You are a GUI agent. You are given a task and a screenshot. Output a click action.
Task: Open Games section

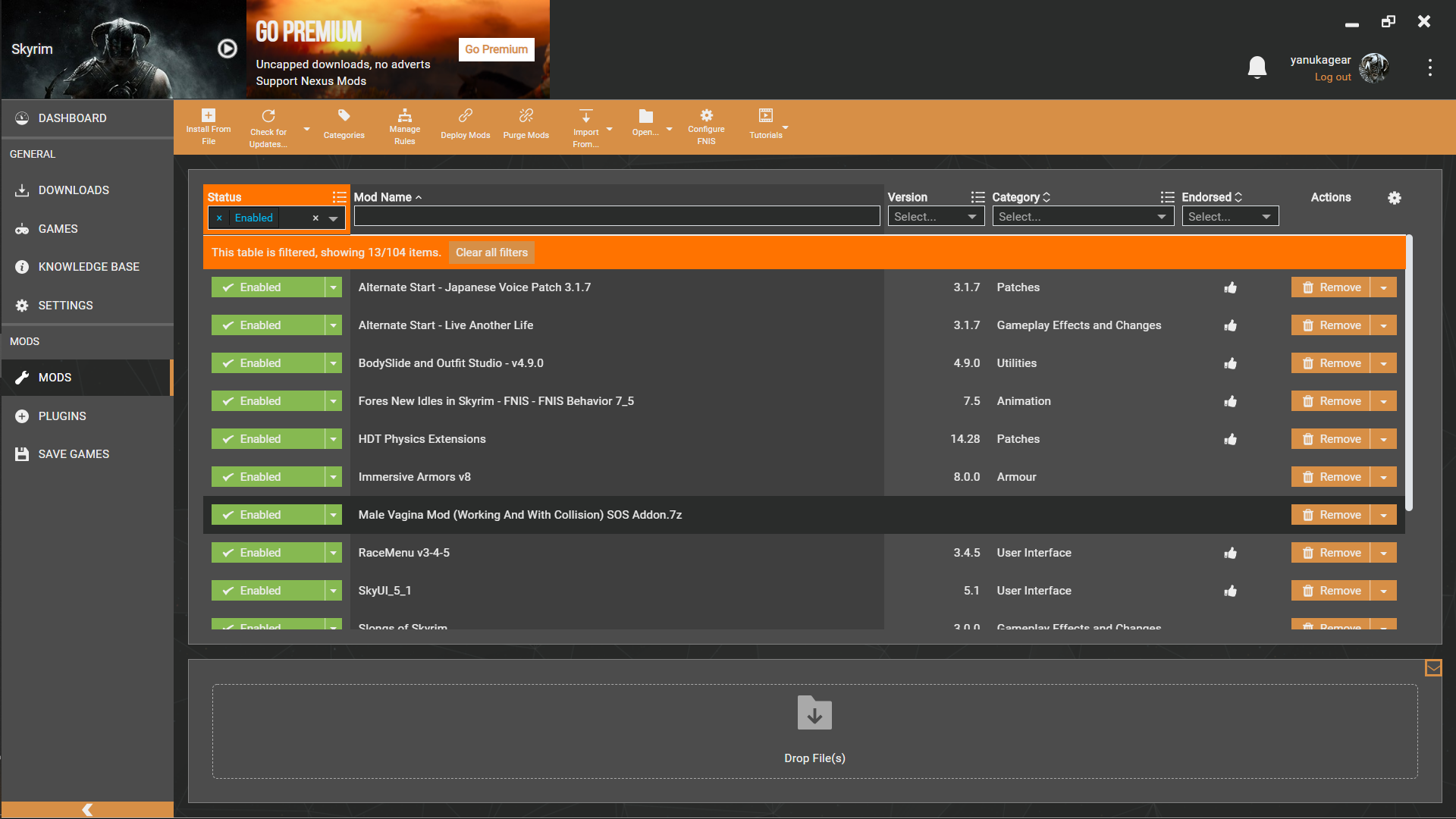pos(87,229)
